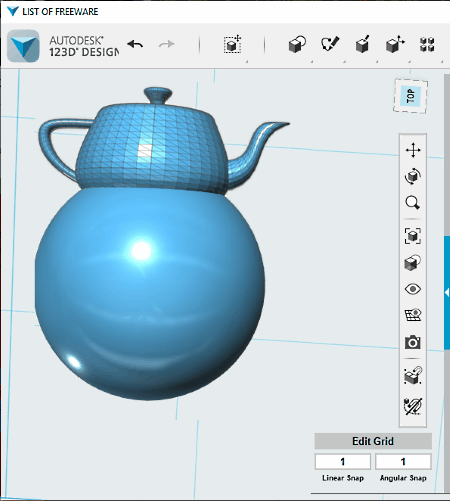Select the Orbit tool
Screen dimensions: 450x501
coord(413,176)
